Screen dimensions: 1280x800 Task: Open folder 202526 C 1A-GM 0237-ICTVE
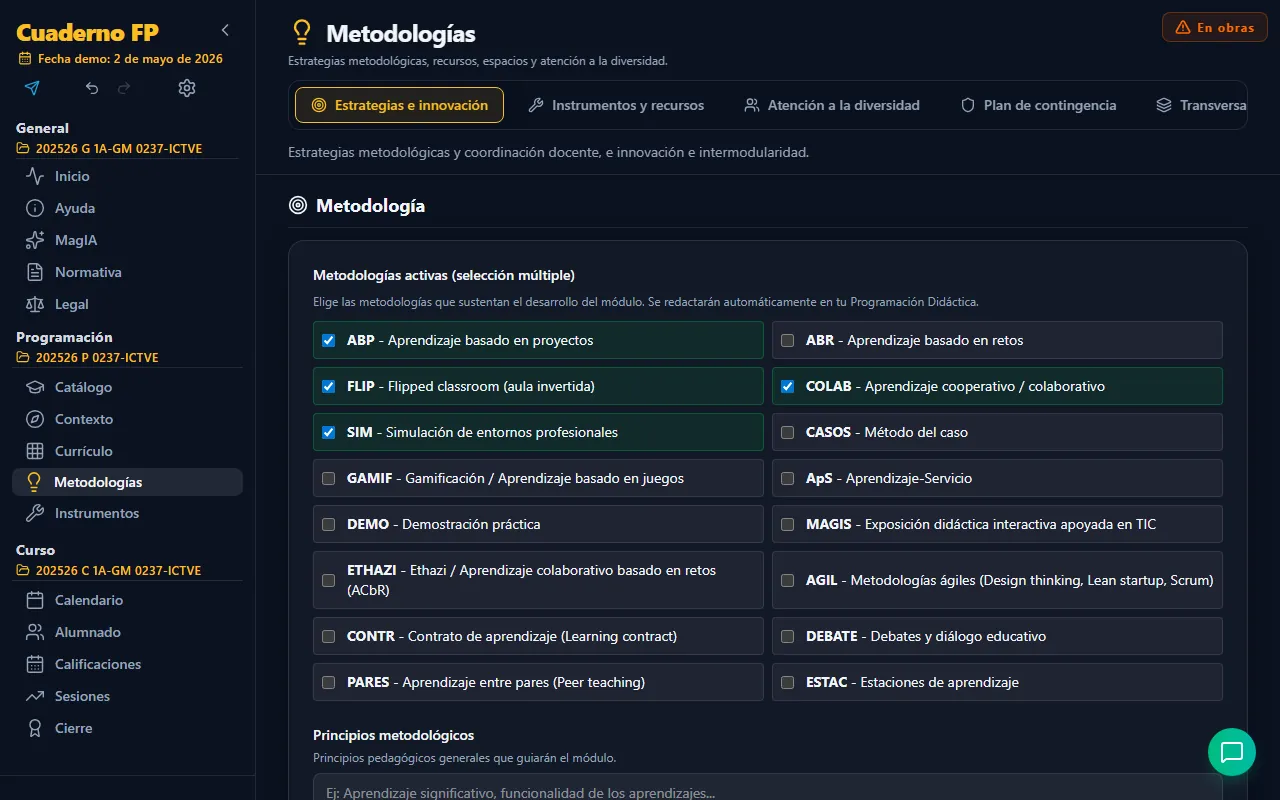[109, 570]
